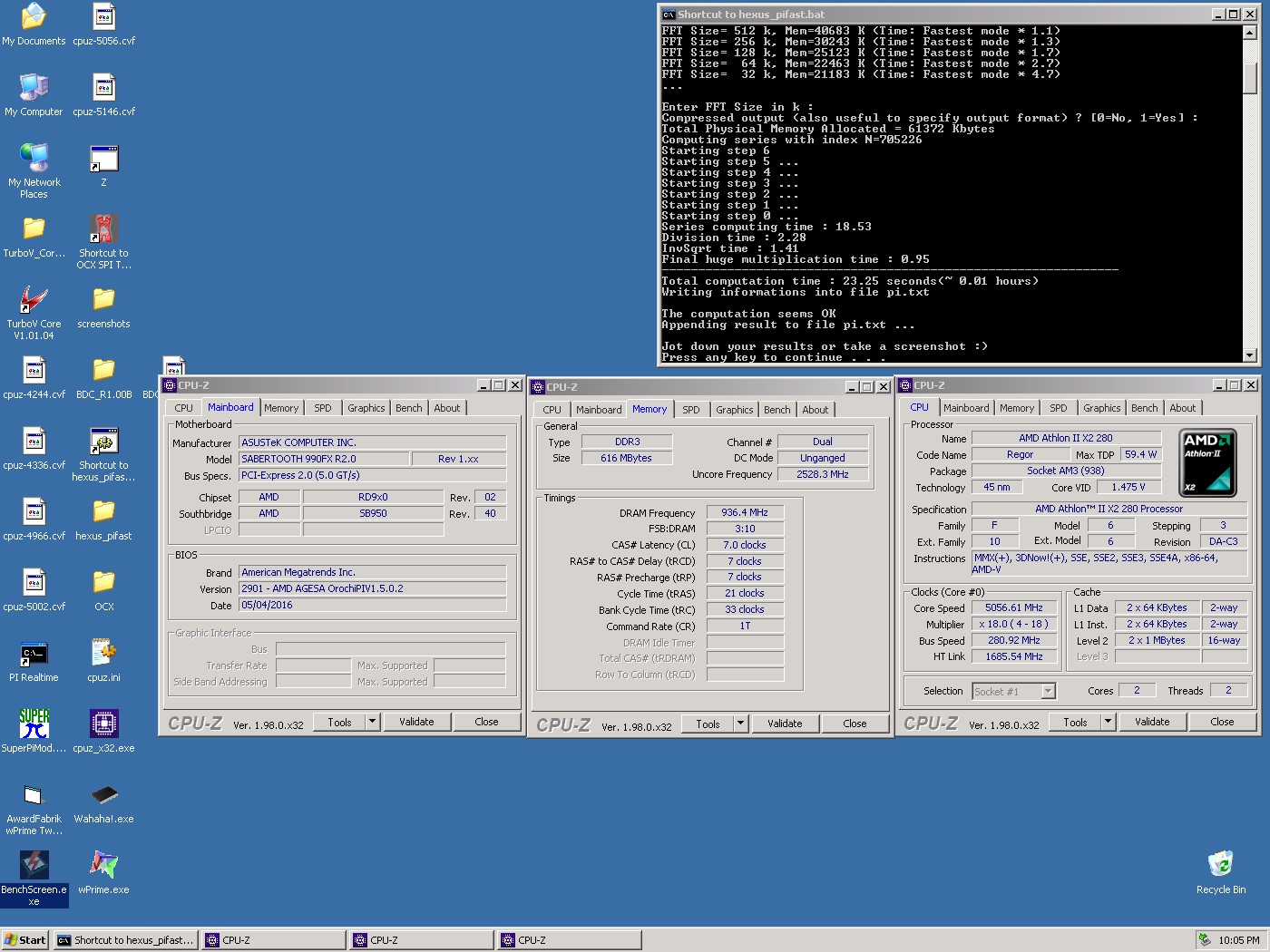This screenshot has height=952, width=1270.
Task: Open the Z shortcut icon
Action: point(103,166)
